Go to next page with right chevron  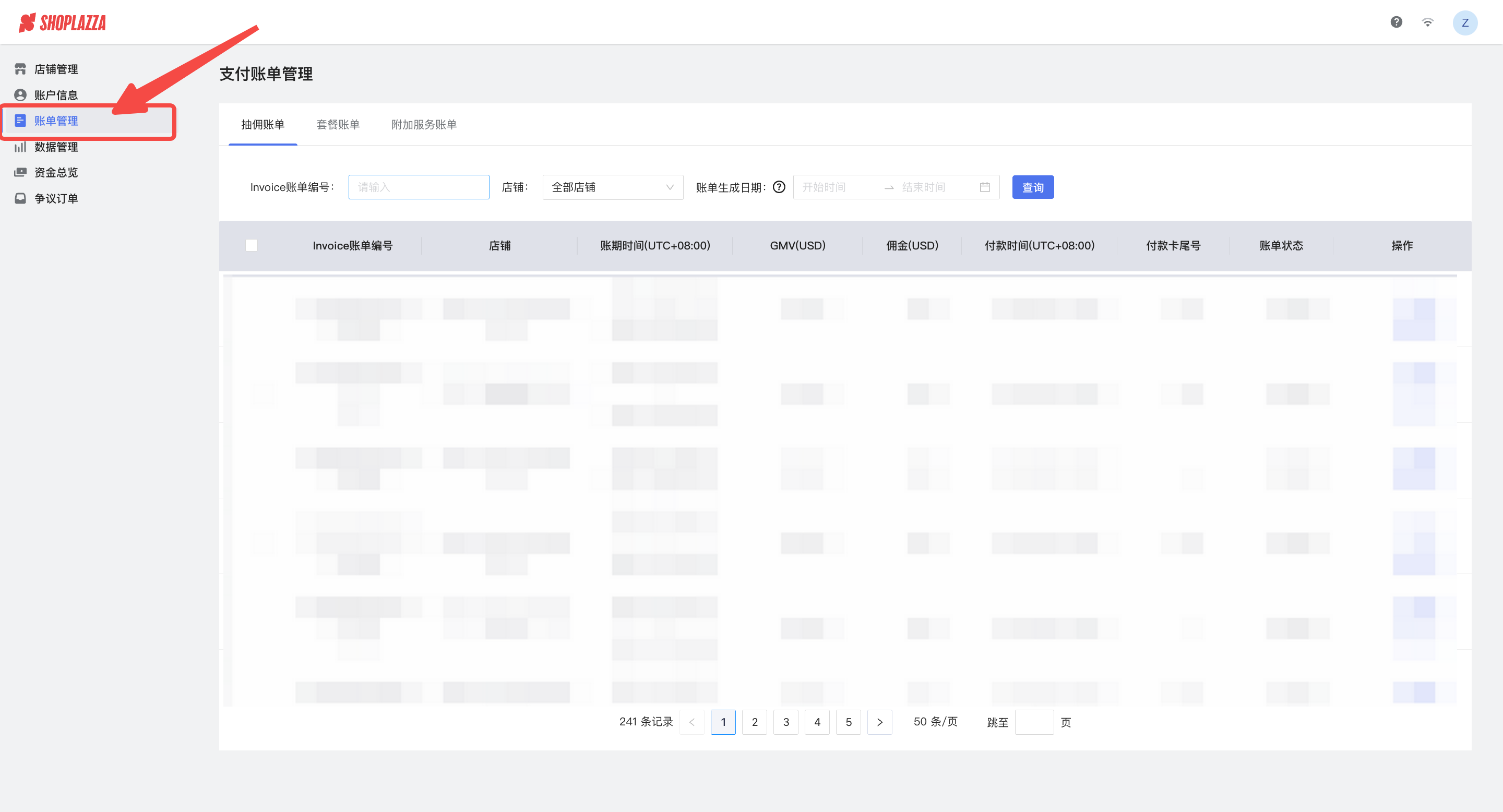879,722
